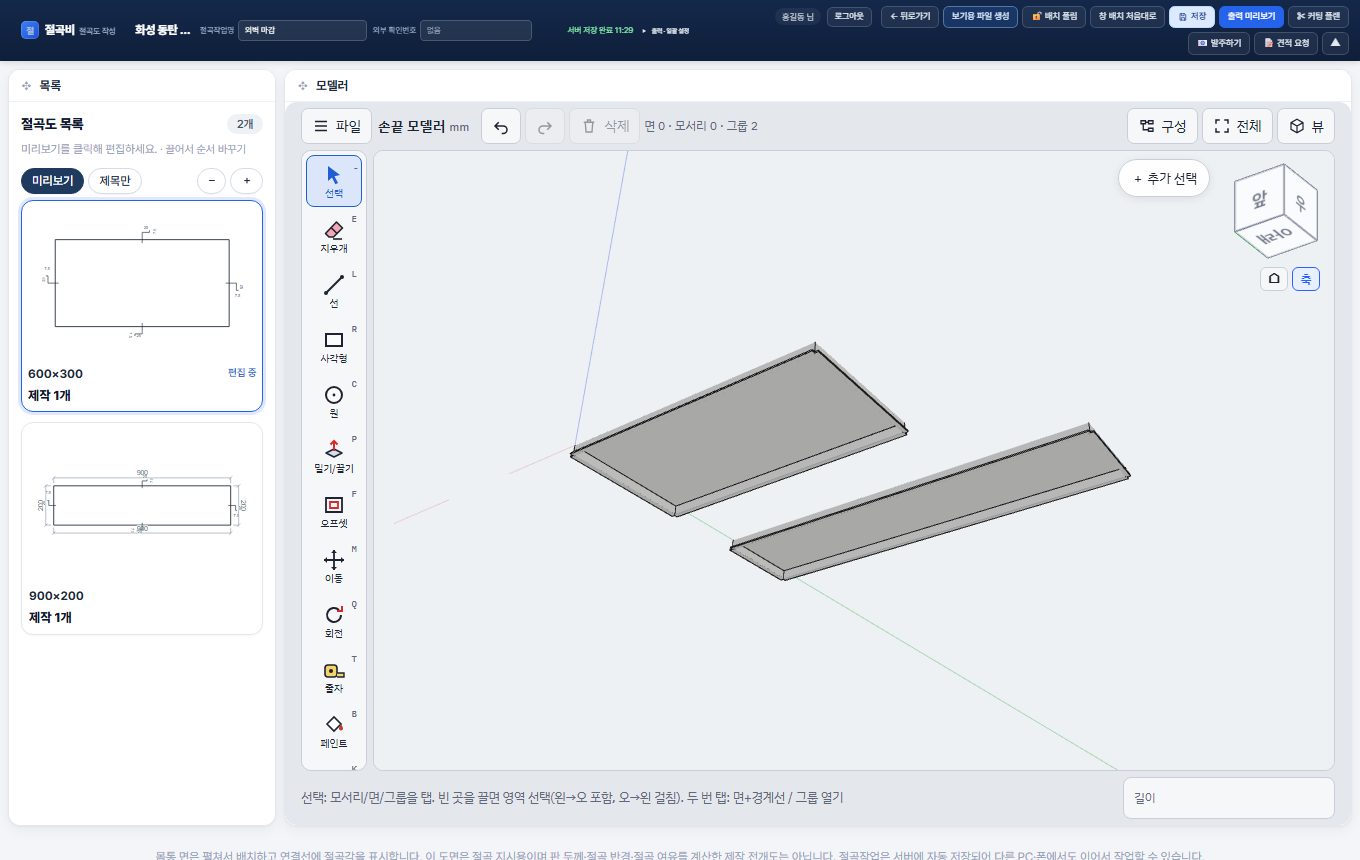This screenshot has height=860, width=1360.
Task: Select the 원 circle tool
Action: [334, 401]
